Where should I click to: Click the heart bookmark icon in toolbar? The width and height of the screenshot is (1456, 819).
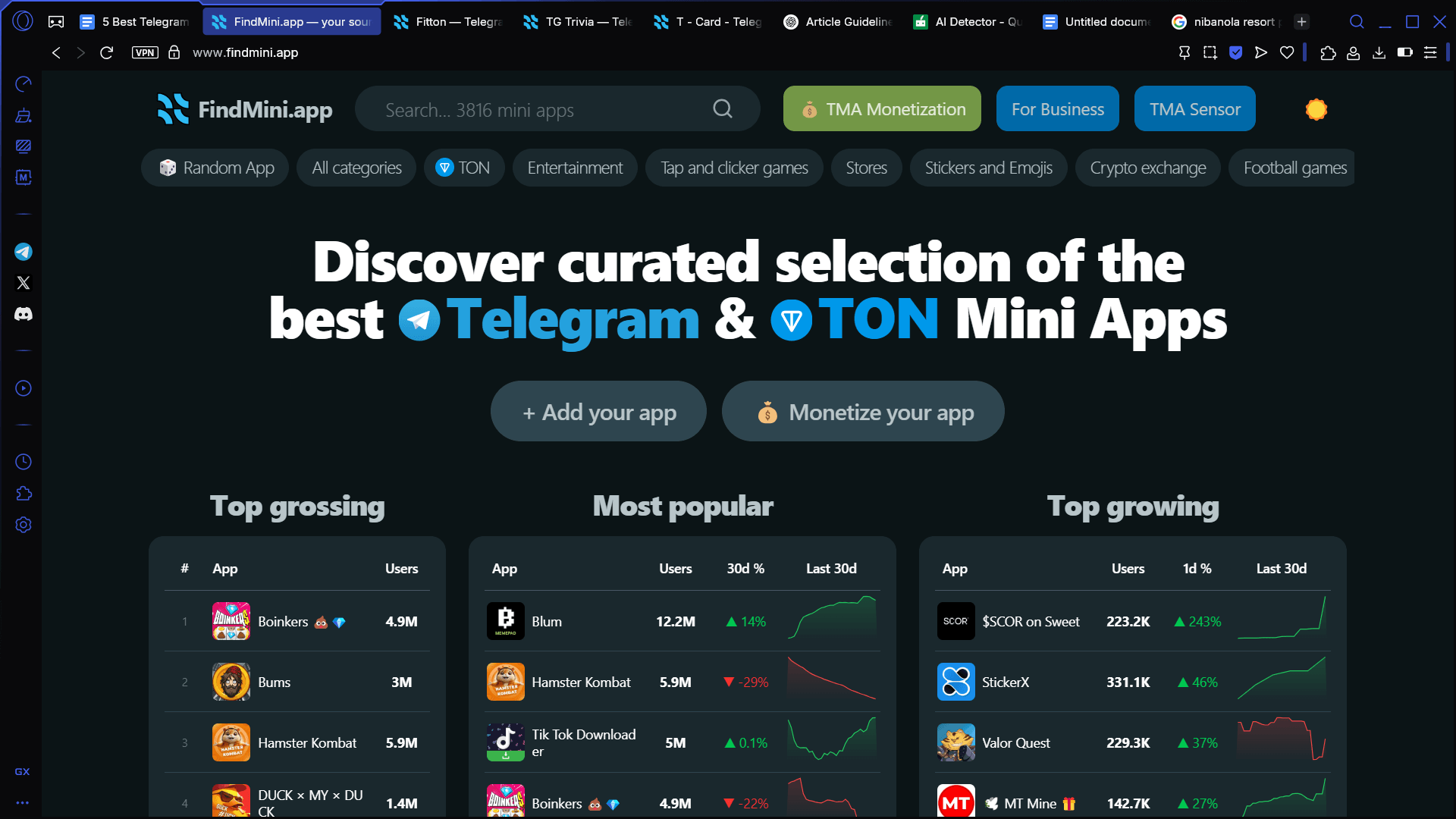click(1287, 52)
